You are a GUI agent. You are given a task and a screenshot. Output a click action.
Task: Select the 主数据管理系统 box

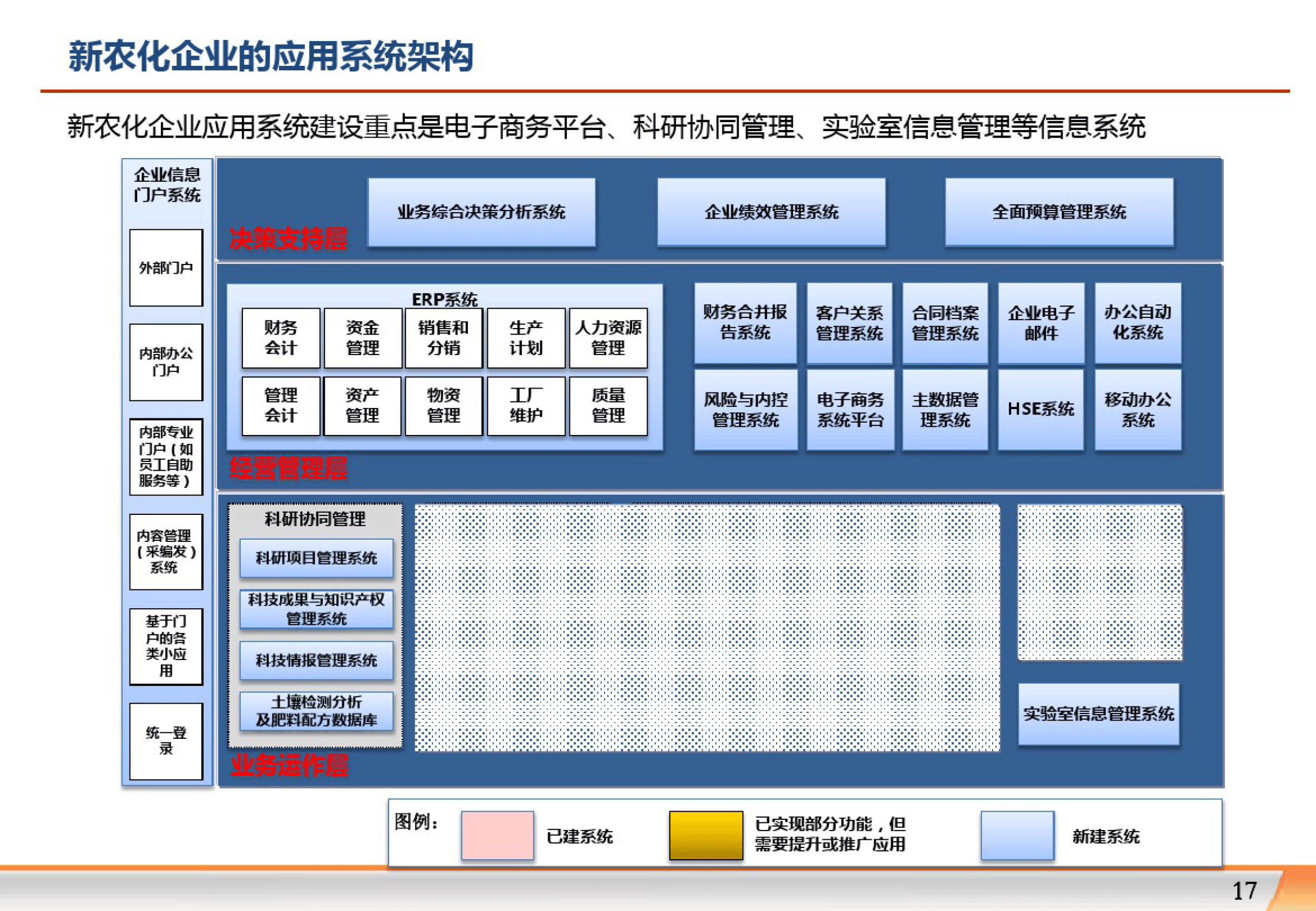[945, 410]
